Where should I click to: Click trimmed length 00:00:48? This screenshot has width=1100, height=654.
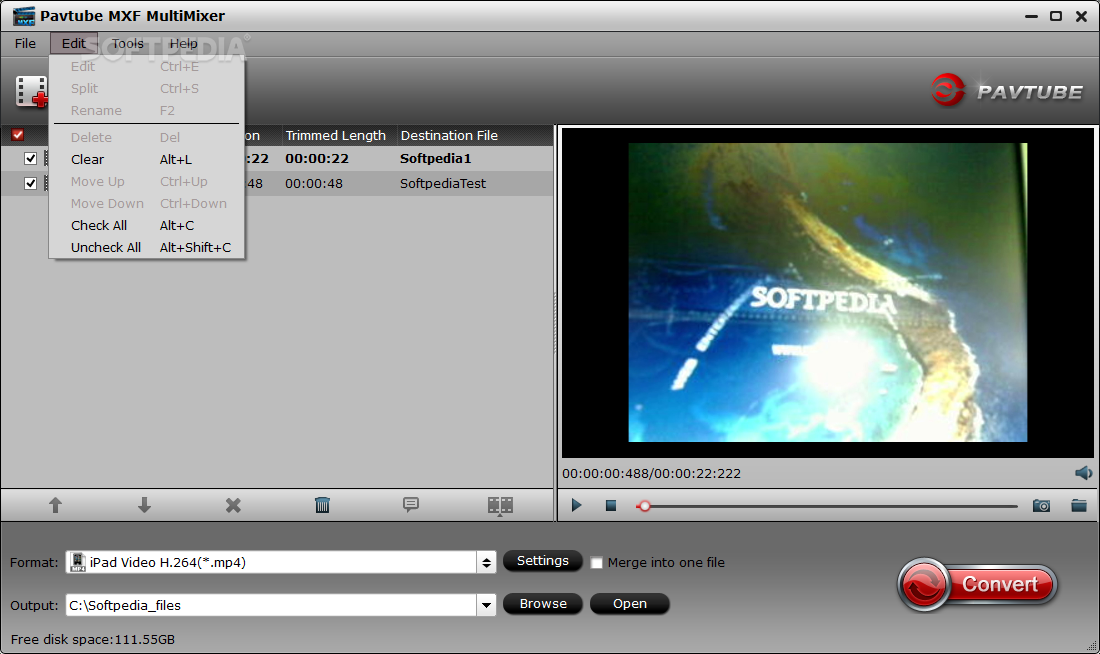[314, 183]
